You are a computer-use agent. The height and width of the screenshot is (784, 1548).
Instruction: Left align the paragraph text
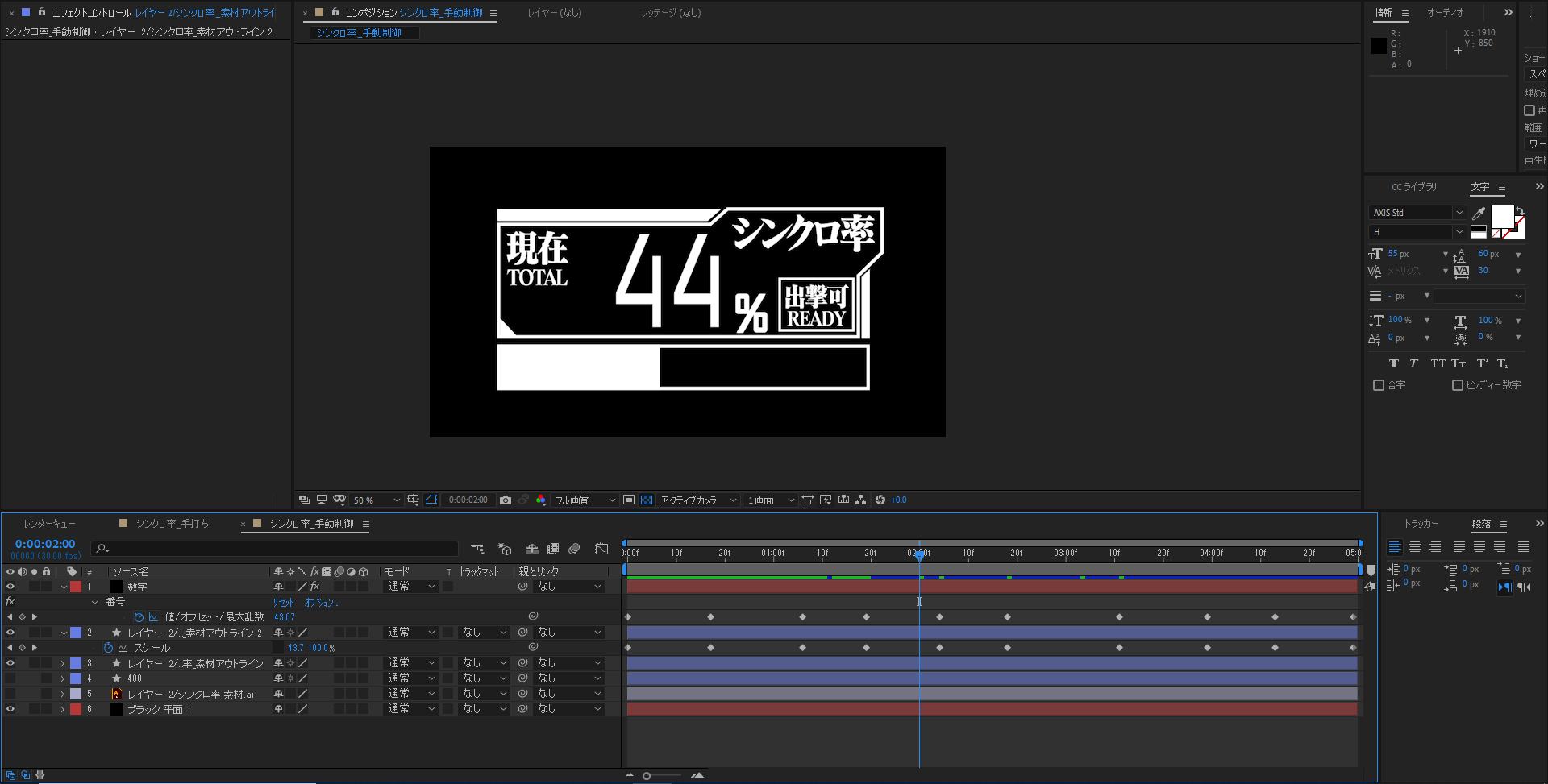coord(1395,547)
